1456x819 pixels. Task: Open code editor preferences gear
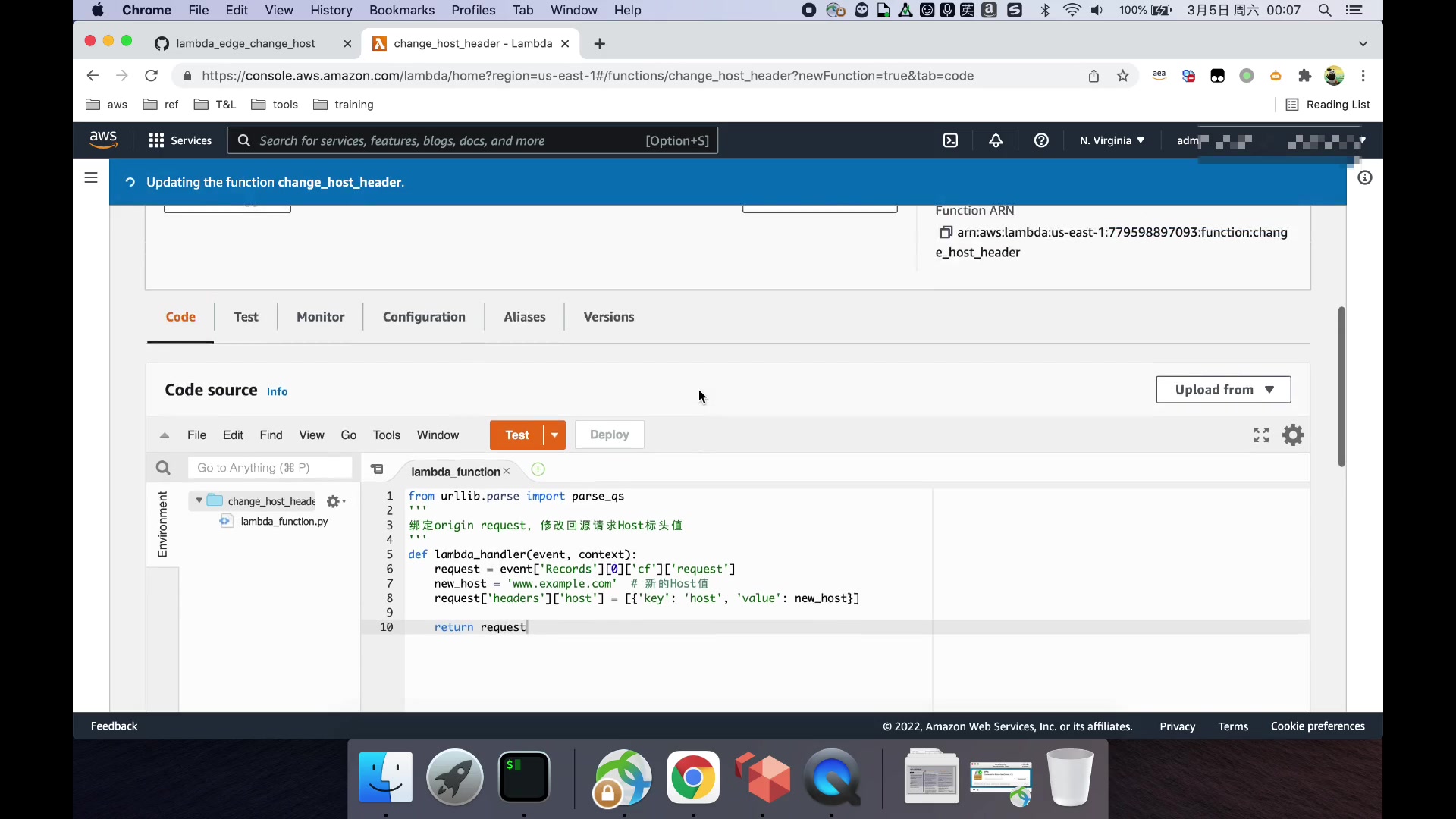(x=1293, y=435)
